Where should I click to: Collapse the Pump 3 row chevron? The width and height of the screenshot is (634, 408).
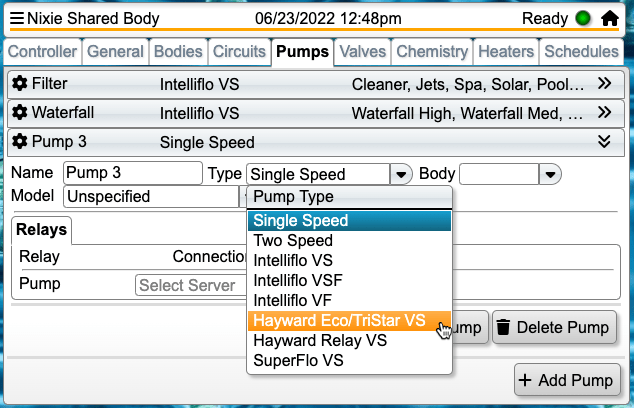pos(604,142)
